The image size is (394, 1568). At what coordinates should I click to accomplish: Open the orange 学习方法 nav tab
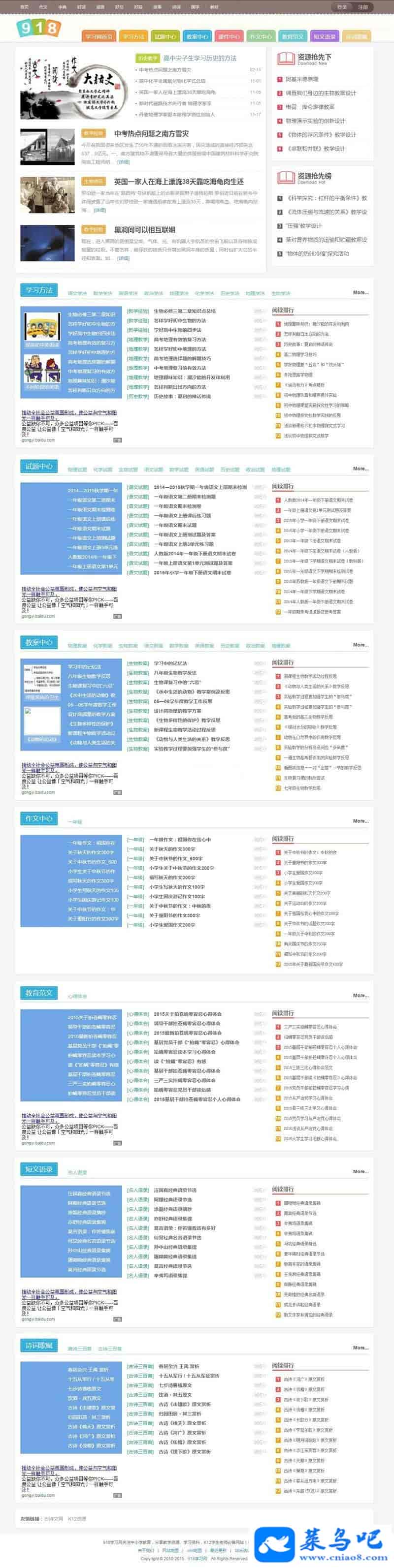click(133, 36)
